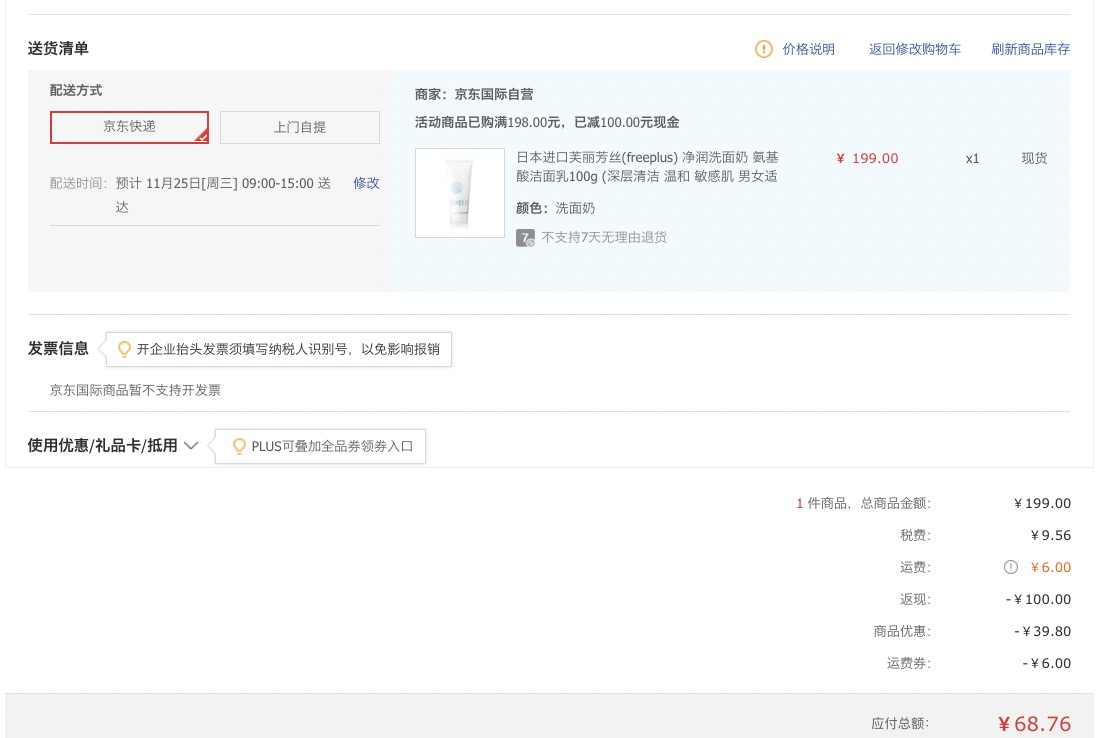Viewport: 1097px width, 738px height.
Task: Click the 不支持7天无理由退货 text
Action: click(604, 238)
